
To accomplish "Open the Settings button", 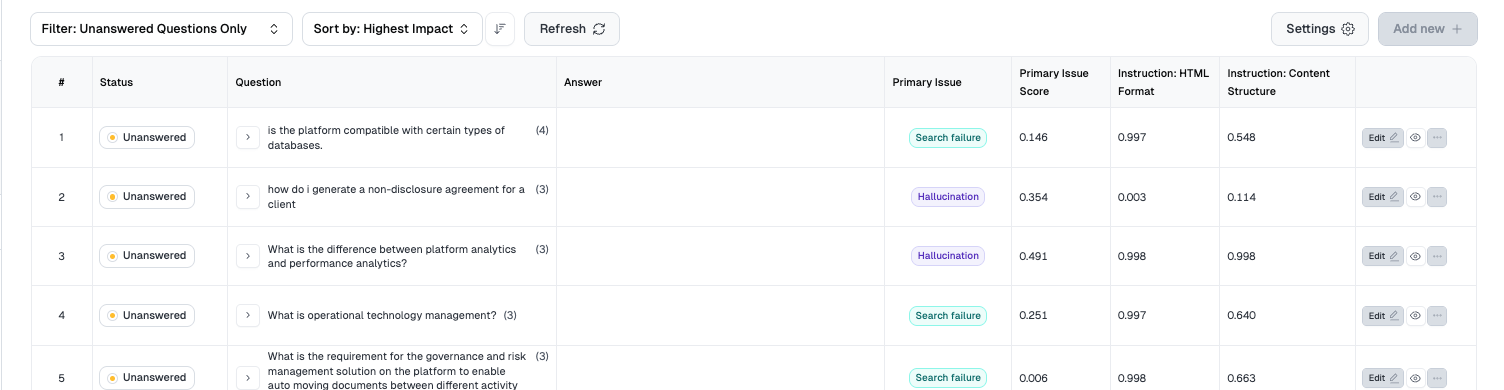I will coord(1320,29).
